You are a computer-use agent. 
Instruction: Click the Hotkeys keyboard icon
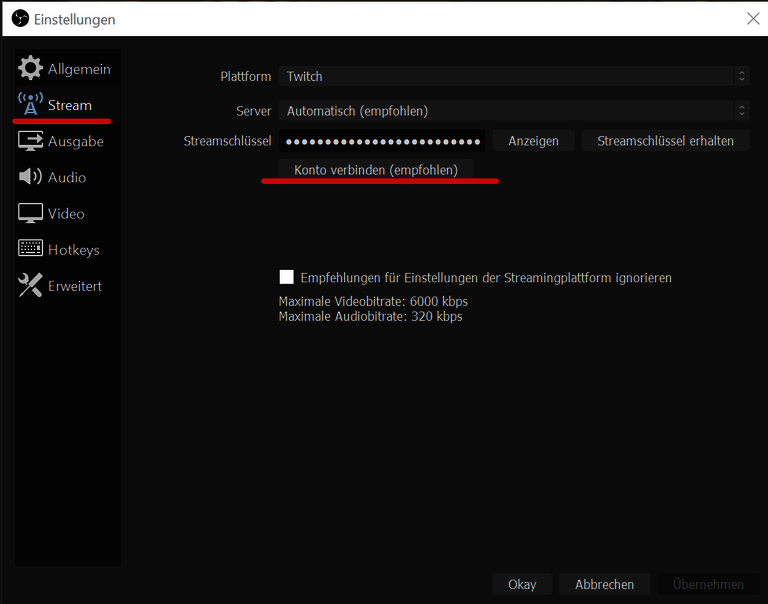[30, 248]
